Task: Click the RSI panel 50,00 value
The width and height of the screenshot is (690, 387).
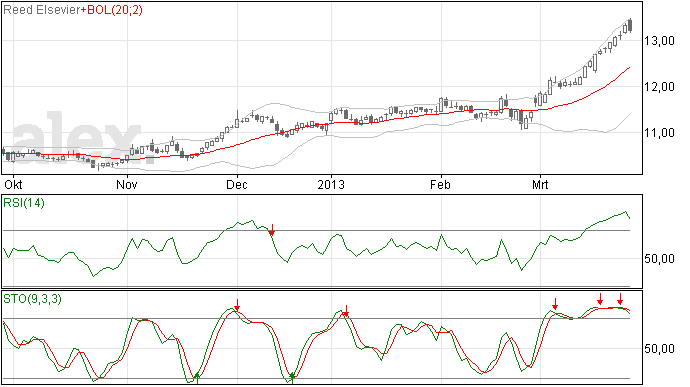Action: (x=659, y=259)
